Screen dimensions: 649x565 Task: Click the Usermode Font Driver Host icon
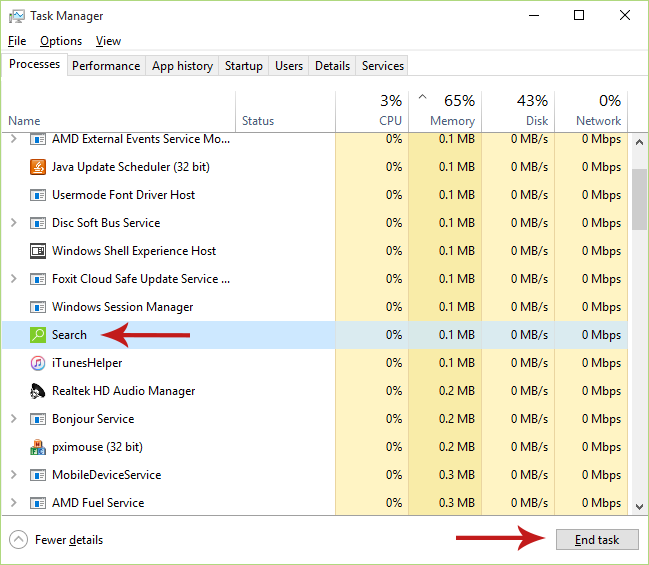pyautogui.click(x=38, y=195)
